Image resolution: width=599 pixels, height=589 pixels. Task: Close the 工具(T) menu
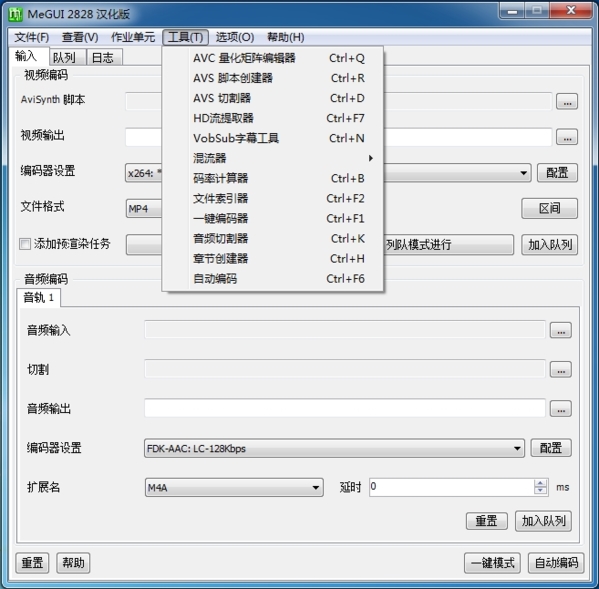pyautogui.click(x=185, y=37)
